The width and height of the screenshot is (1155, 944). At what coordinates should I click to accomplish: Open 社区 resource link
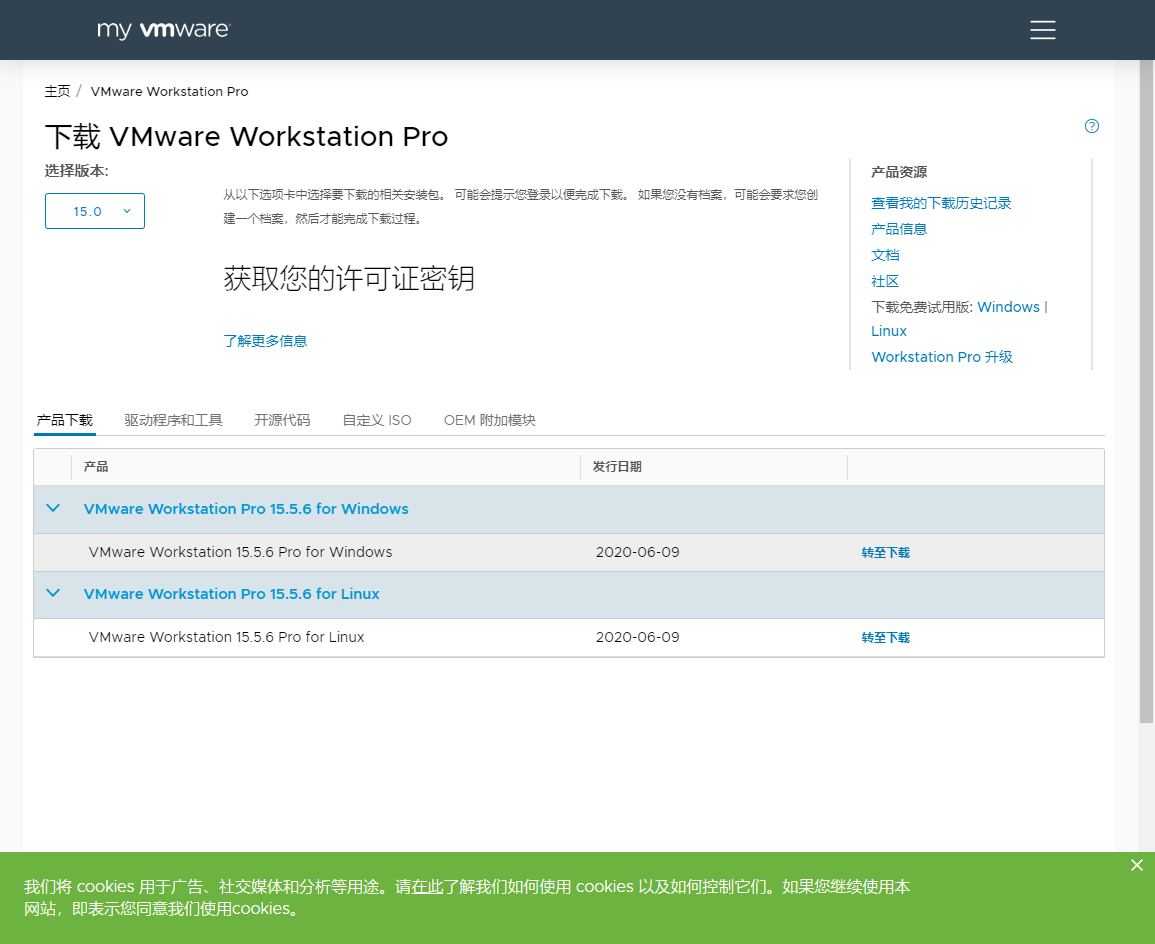click(885, 281)
